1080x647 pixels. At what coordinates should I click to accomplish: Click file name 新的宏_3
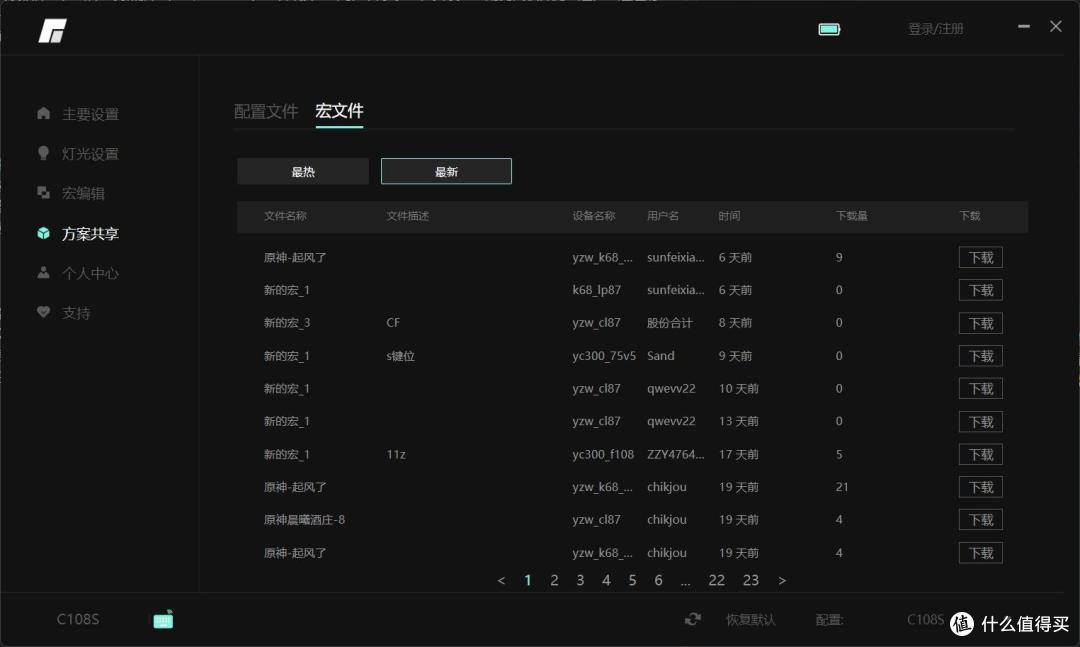tap(287, 322)
